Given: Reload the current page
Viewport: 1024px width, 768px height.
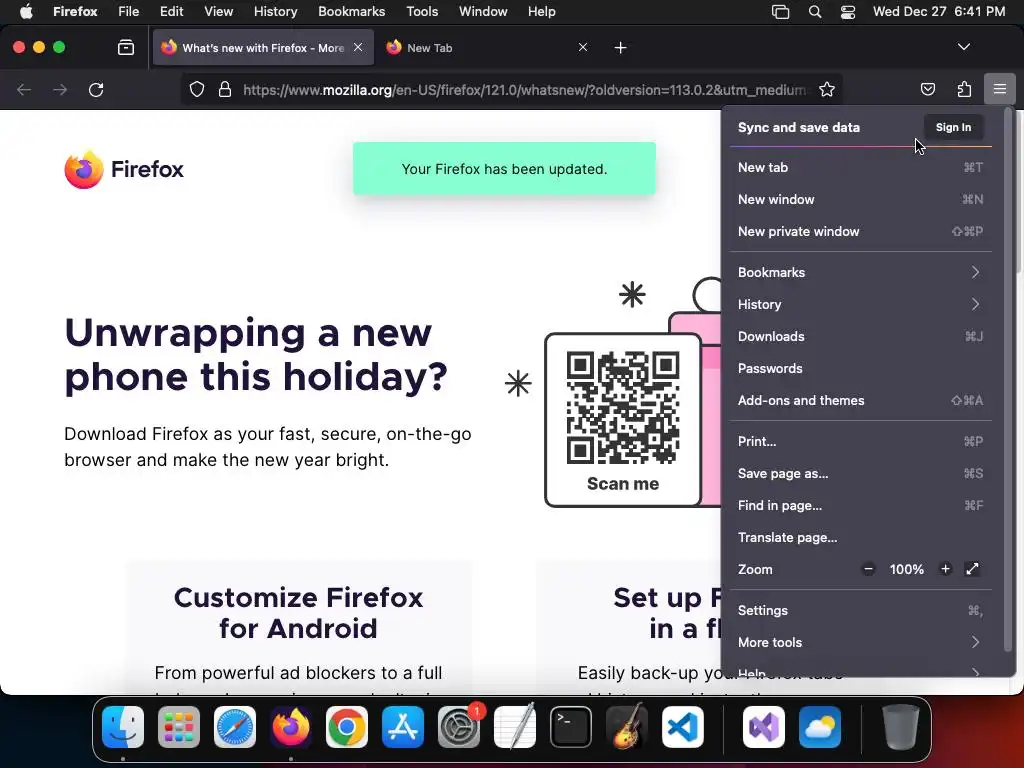Looking at the screenshot, I should point(96,89).
